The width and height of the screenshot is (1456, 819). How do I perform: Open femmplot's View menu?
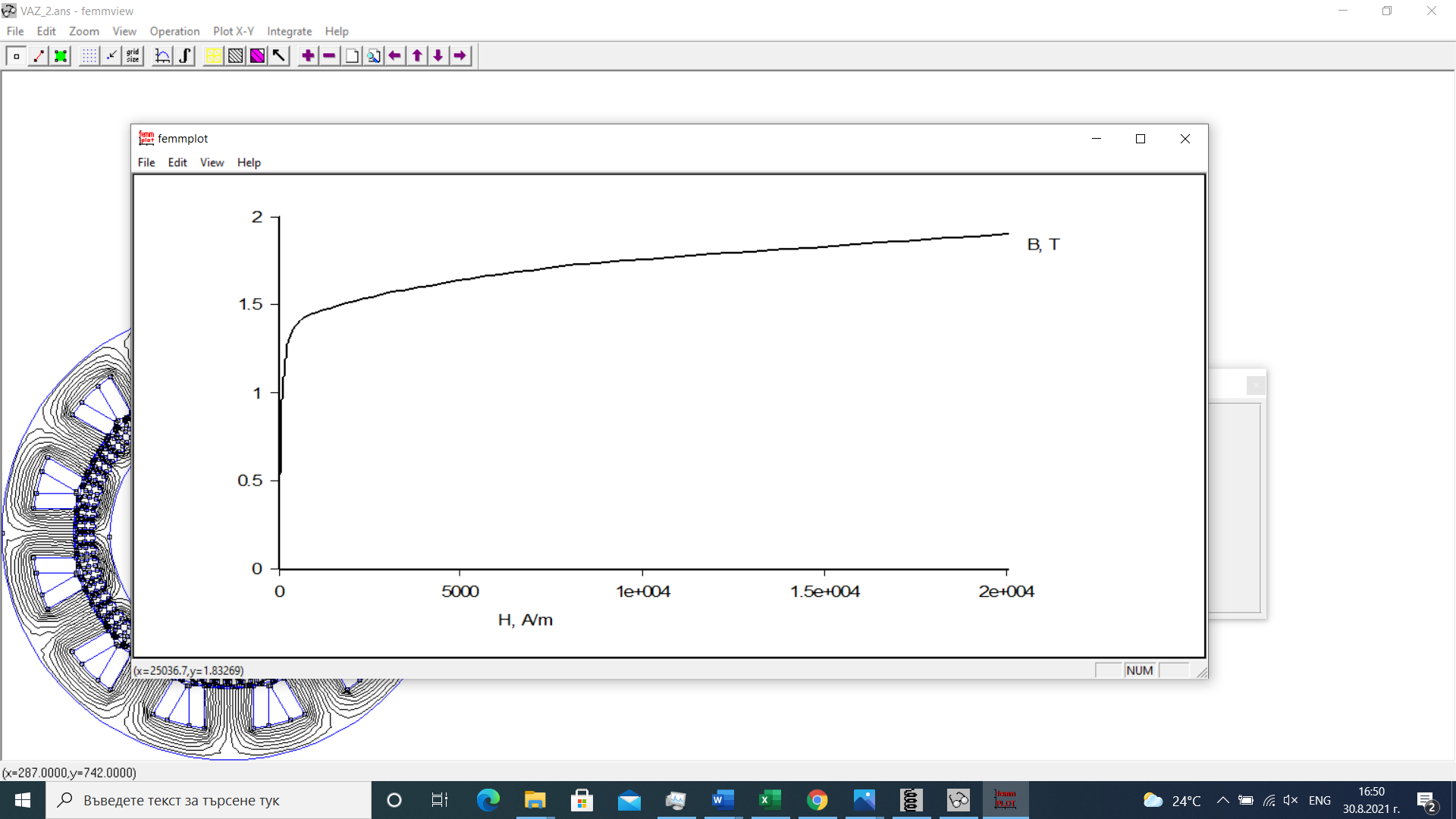tap(212, 162)
